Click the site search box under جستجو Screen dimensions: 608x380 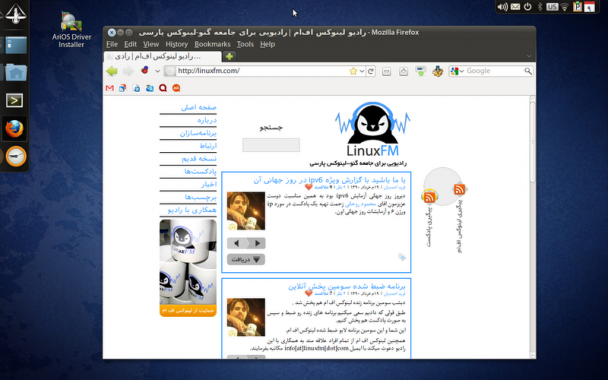pyautogui.click(x=271, y=145)
